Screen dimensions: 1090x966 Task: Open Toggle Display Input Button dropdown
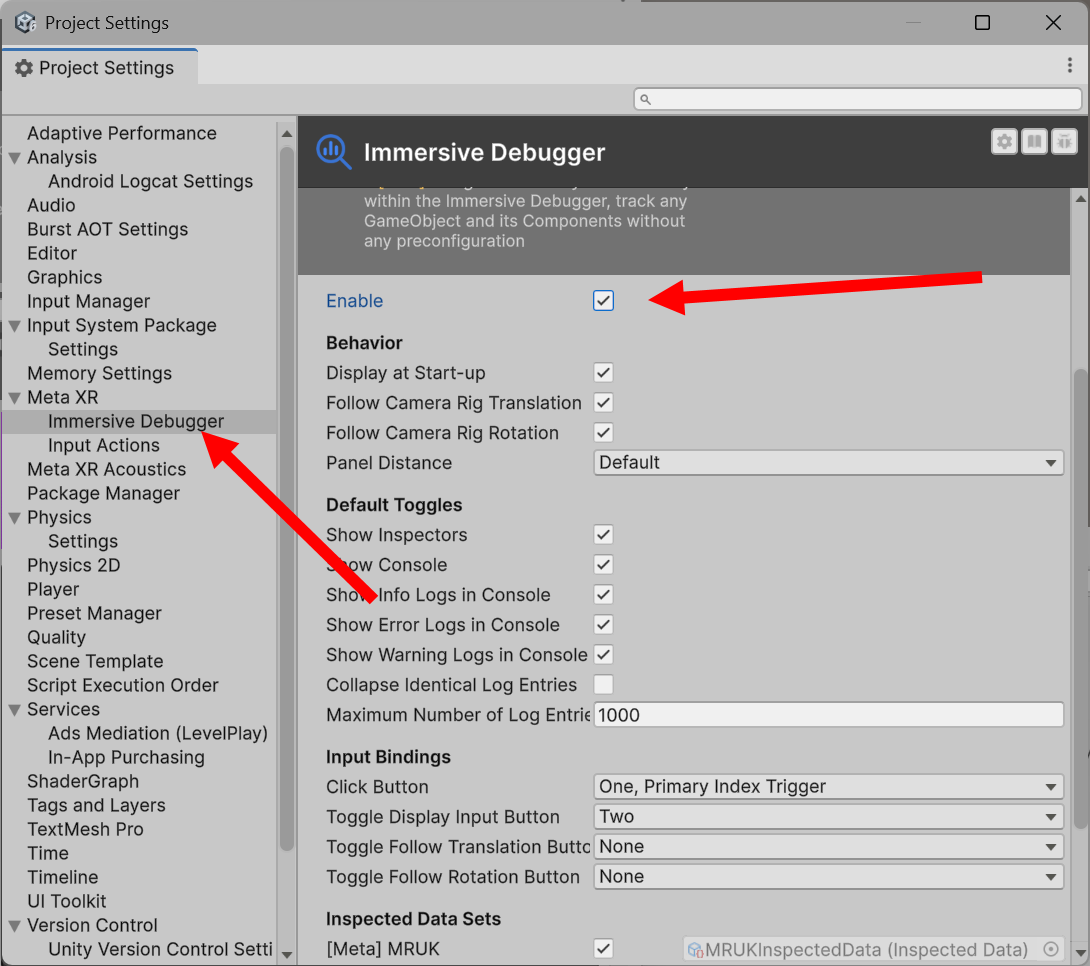click(x=829, y=817)
